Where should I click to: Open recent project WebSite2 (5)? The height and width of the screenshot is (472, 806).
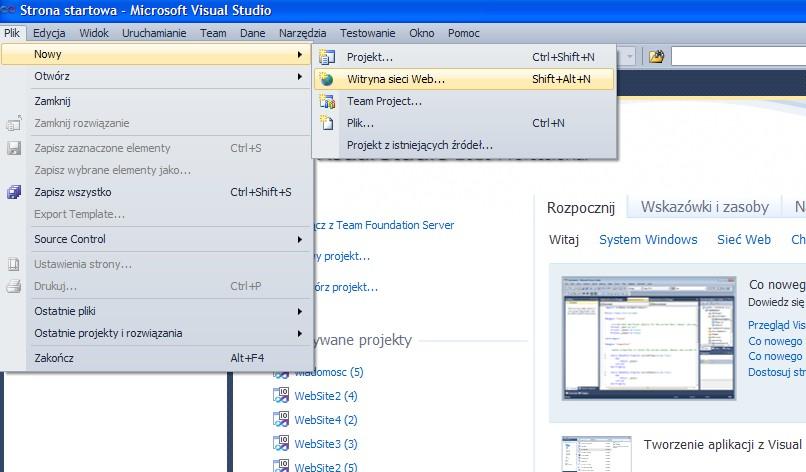coord(326,466)
